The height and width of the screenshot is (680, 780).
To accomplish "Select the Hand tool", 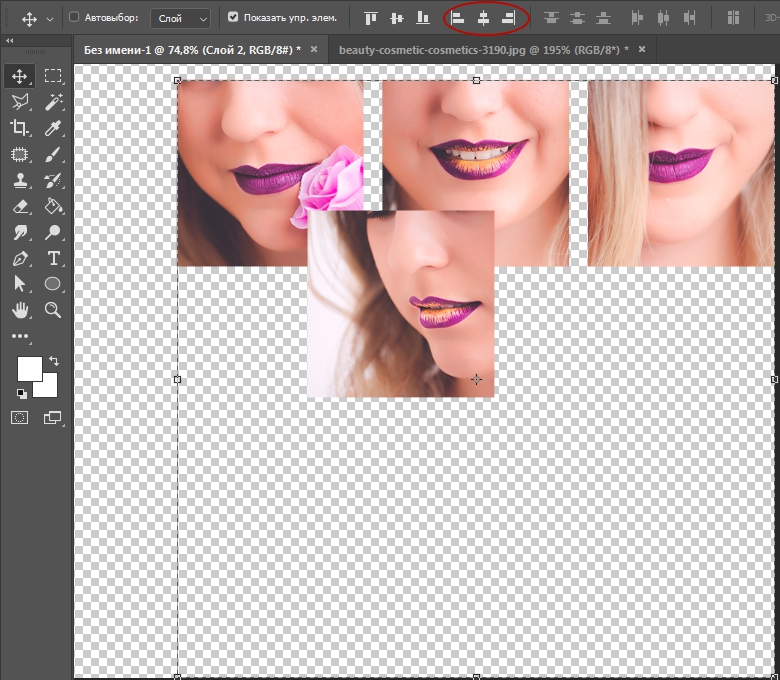I will 19,310.
